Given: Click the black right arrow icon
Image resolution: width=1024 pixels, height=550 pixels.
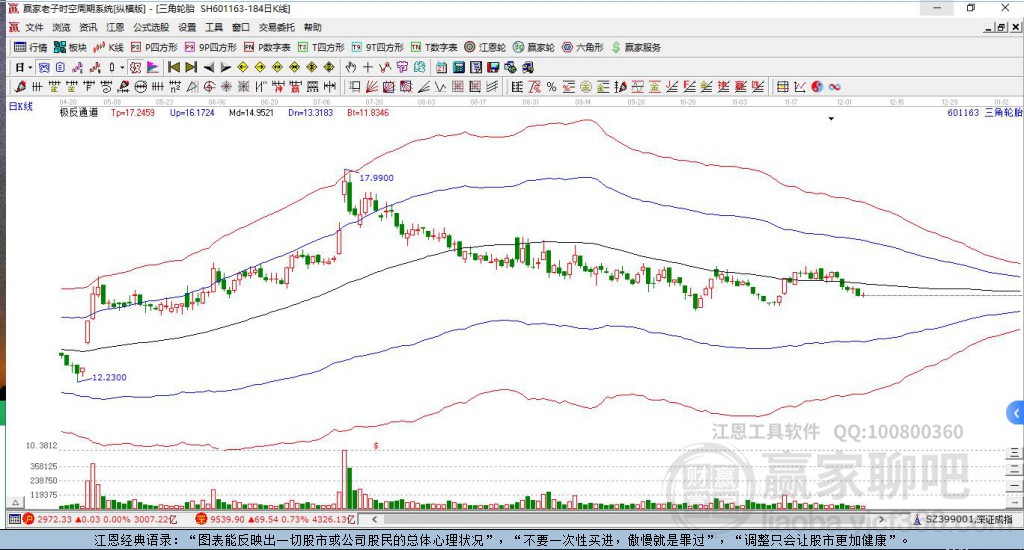Looking at the screenshot, I should (225, 67).
